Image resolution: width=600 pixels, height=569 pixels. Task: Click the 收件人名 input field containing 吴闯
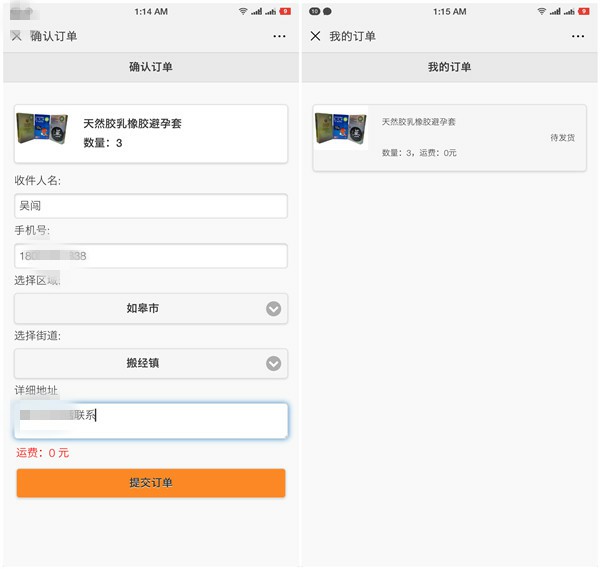[151, 206]
